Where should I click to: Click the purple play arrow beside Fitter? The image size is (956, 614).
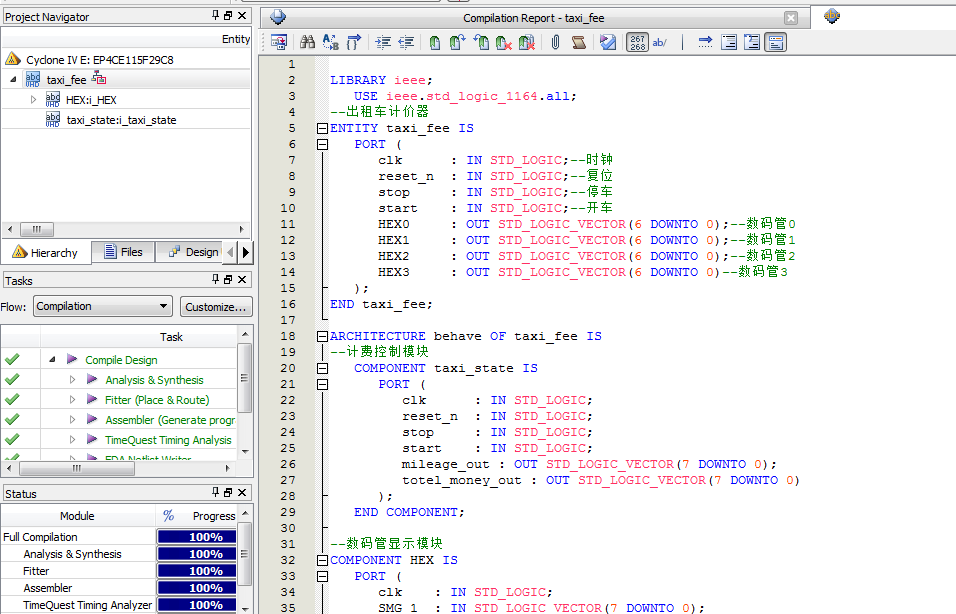pos(92,400)
